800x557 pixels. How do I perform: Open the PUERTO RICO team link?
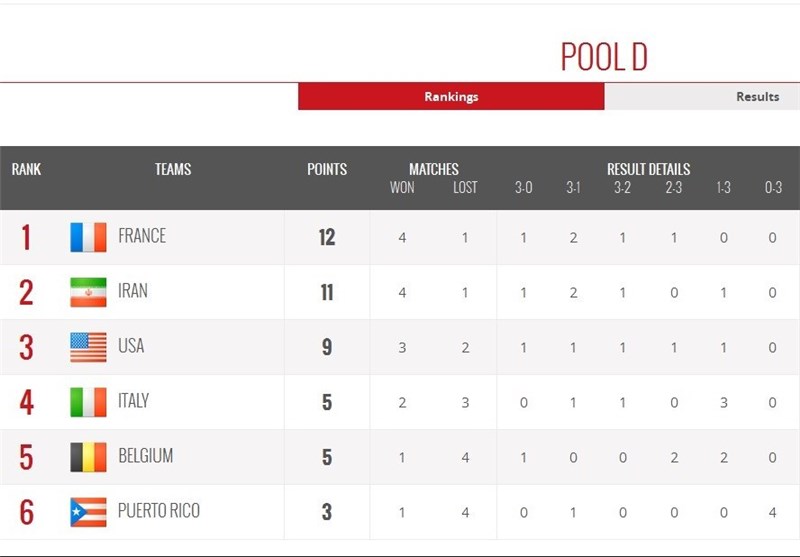click(x=159, y=511)
